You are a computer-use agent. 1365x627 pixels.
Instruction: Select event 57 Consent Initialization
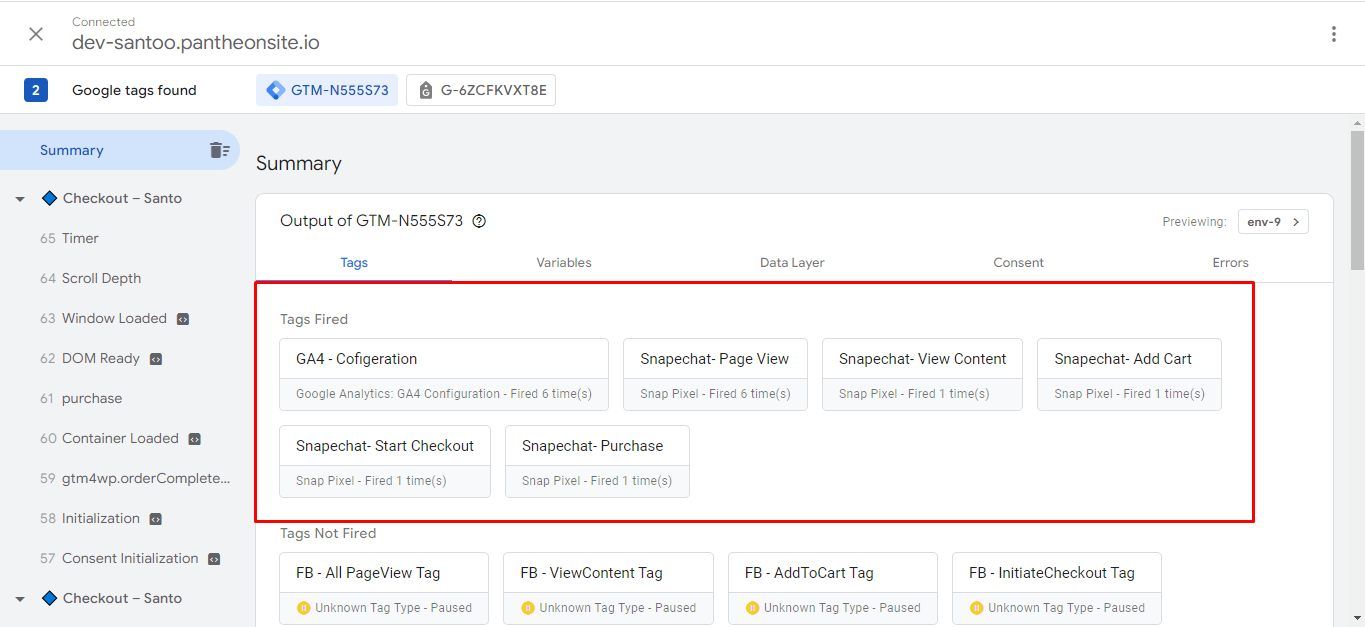click(x=120, y=558)
